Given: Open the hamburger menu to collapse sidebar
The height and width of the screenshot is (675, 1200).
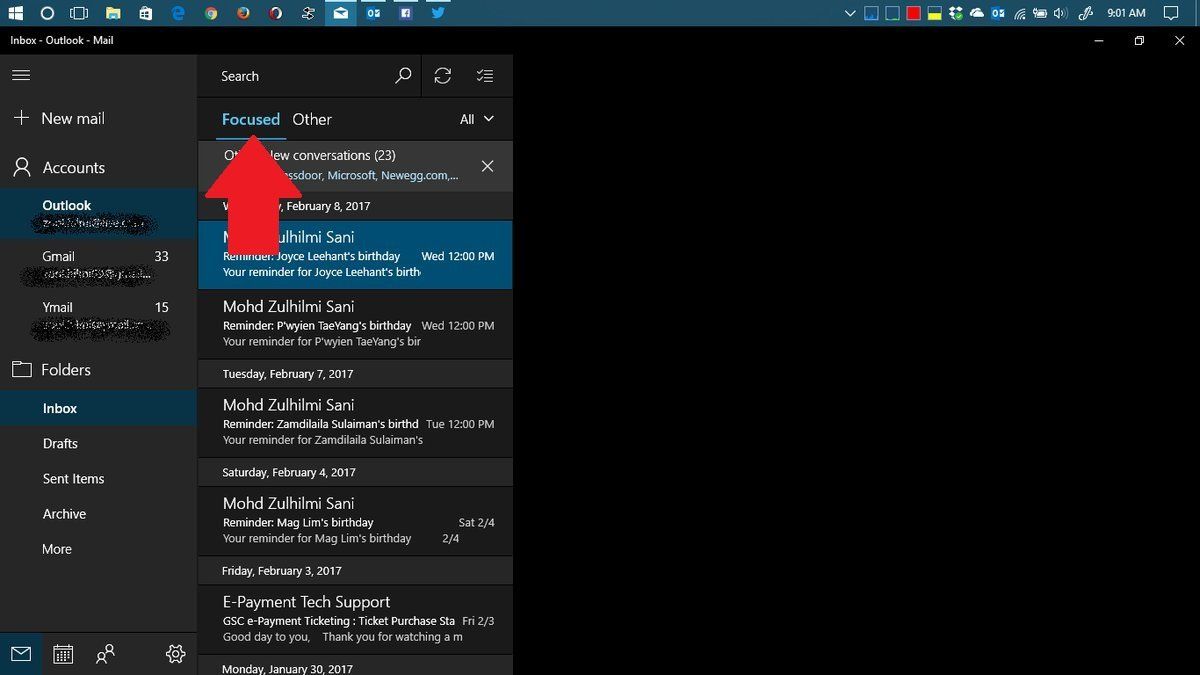Looking at the screenshot, I should tap(21, 74).
